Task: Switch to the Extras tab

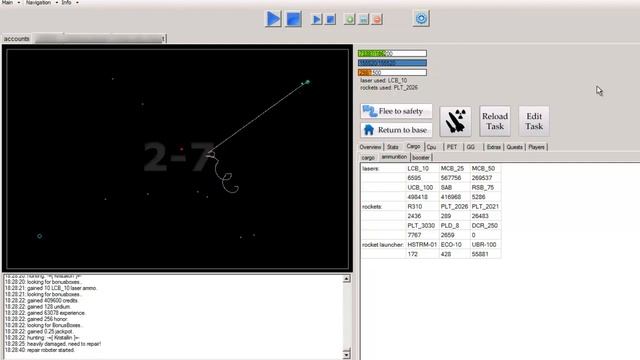Action: pos(493,147)
